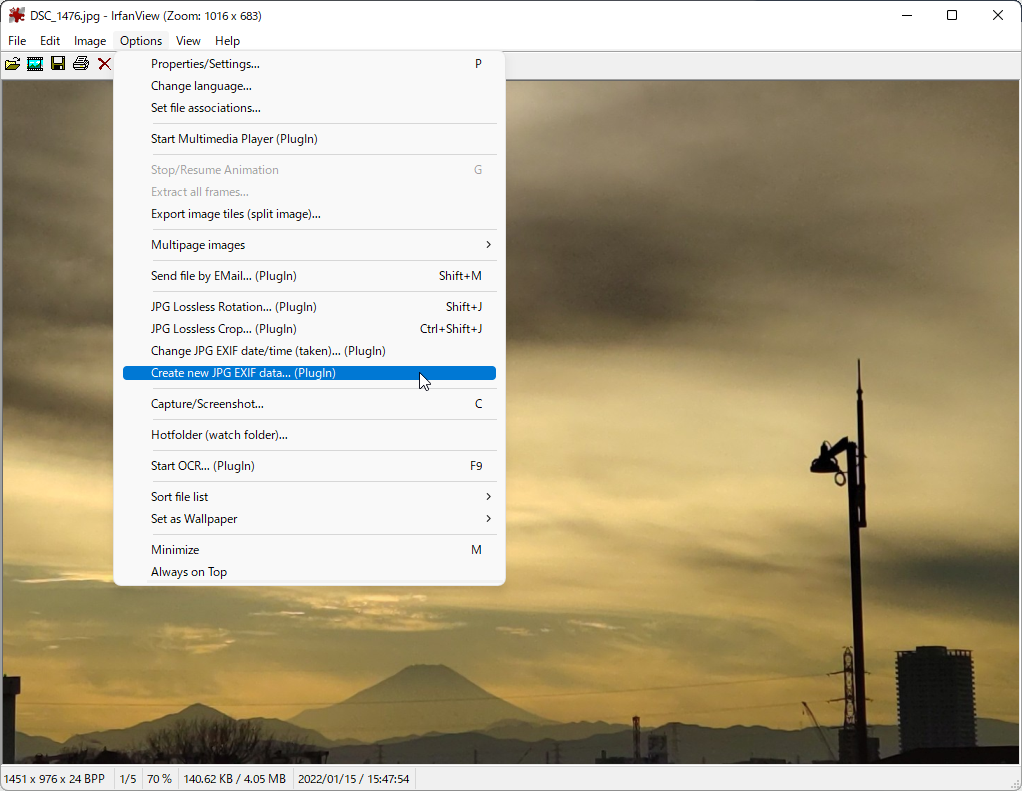Screen dimensions: 1022x791
Task: Click file size 140.62 KB / 4.05 MB
Action: pos(235,779)
